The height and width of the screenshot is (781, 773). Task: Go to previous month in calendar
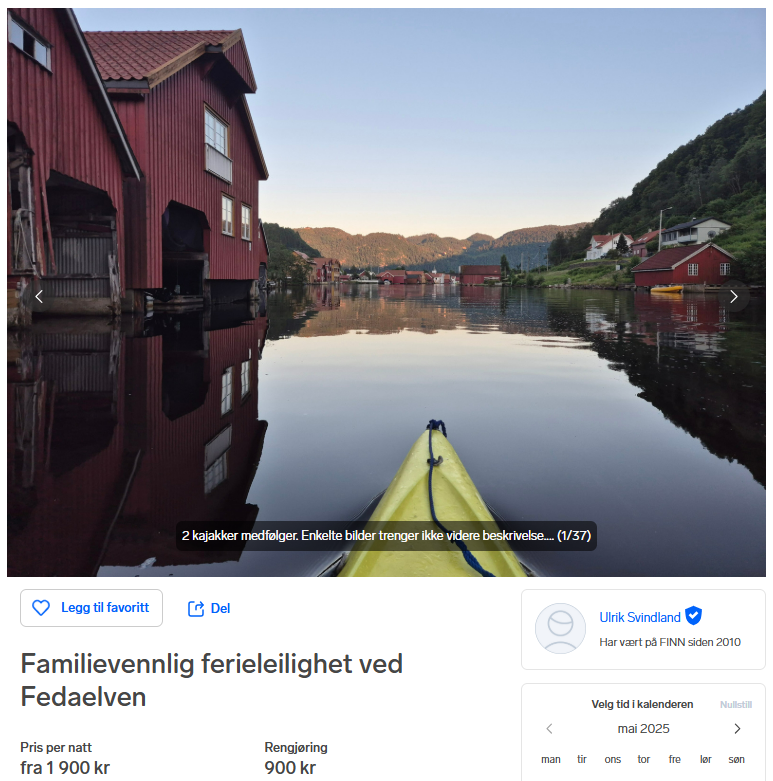click(x=549, y=729)
